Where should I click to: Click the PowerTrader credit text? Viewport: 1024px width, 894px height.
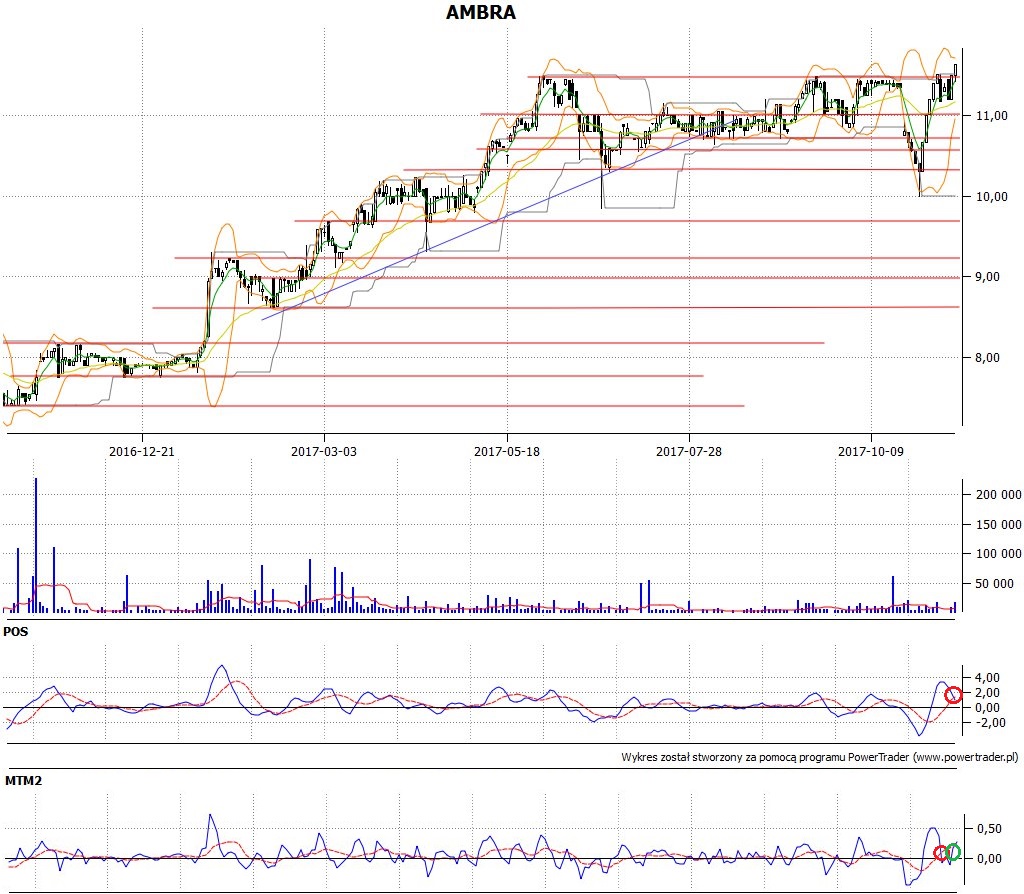coord(820,758)
